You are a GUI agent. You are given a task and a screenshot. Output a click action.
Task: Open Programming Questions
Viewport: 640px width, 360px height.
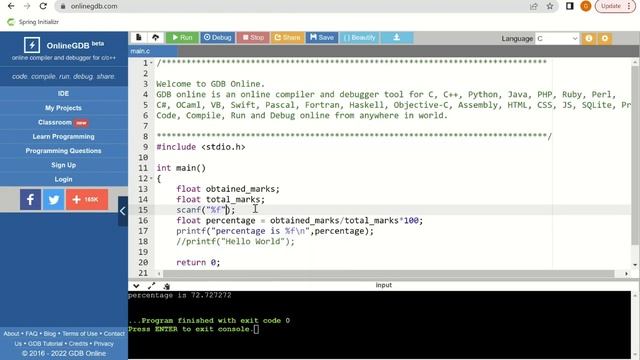click(x=63, y=151)
